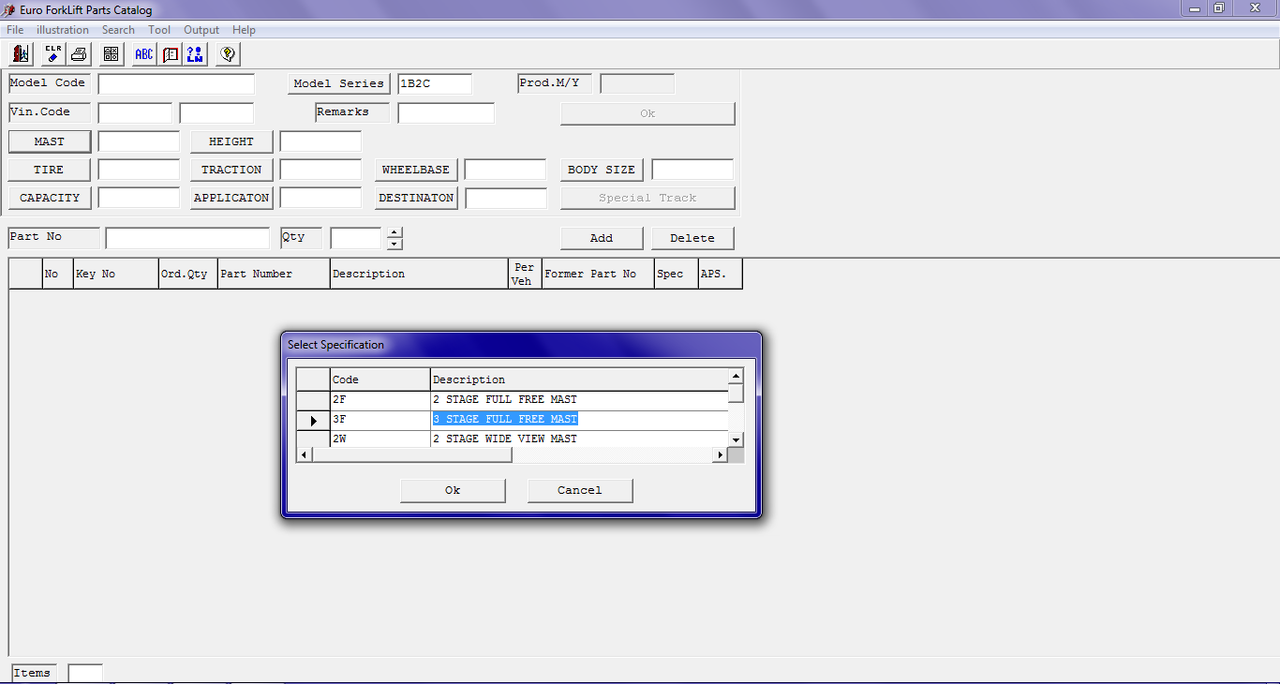Click the Model Code input field
Viewport: 1280px width, 684px height.
(x=176, y=84)
